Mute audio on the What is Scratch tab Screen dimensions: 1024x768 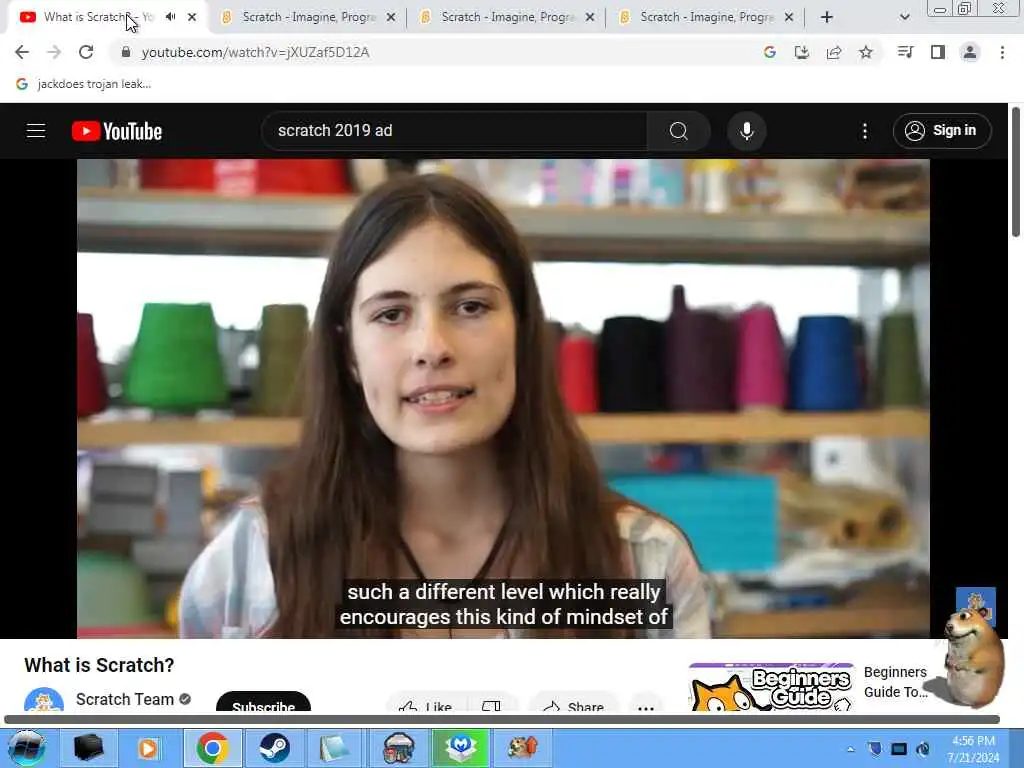tap(170, 17)
